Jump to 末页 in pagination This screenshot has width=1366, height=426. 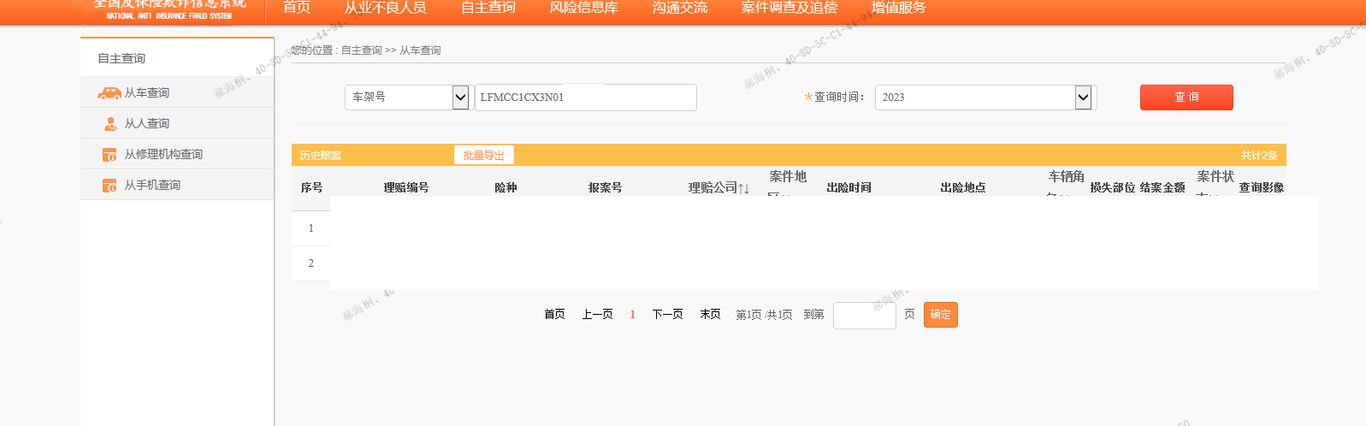(710, 314)
